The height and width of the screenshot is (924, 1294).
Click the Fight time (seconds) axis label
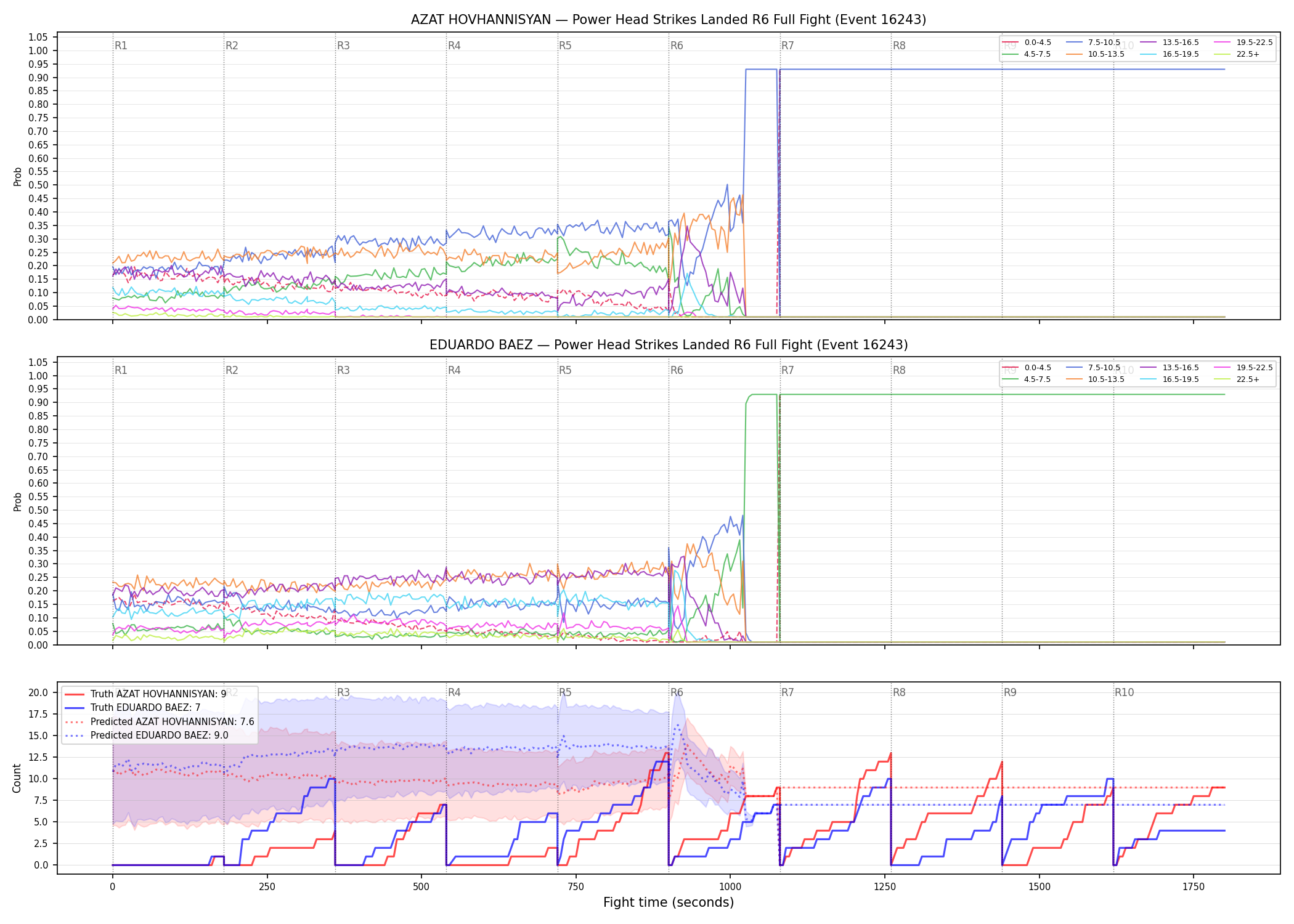pyautogui.click(x=669, y=902)
